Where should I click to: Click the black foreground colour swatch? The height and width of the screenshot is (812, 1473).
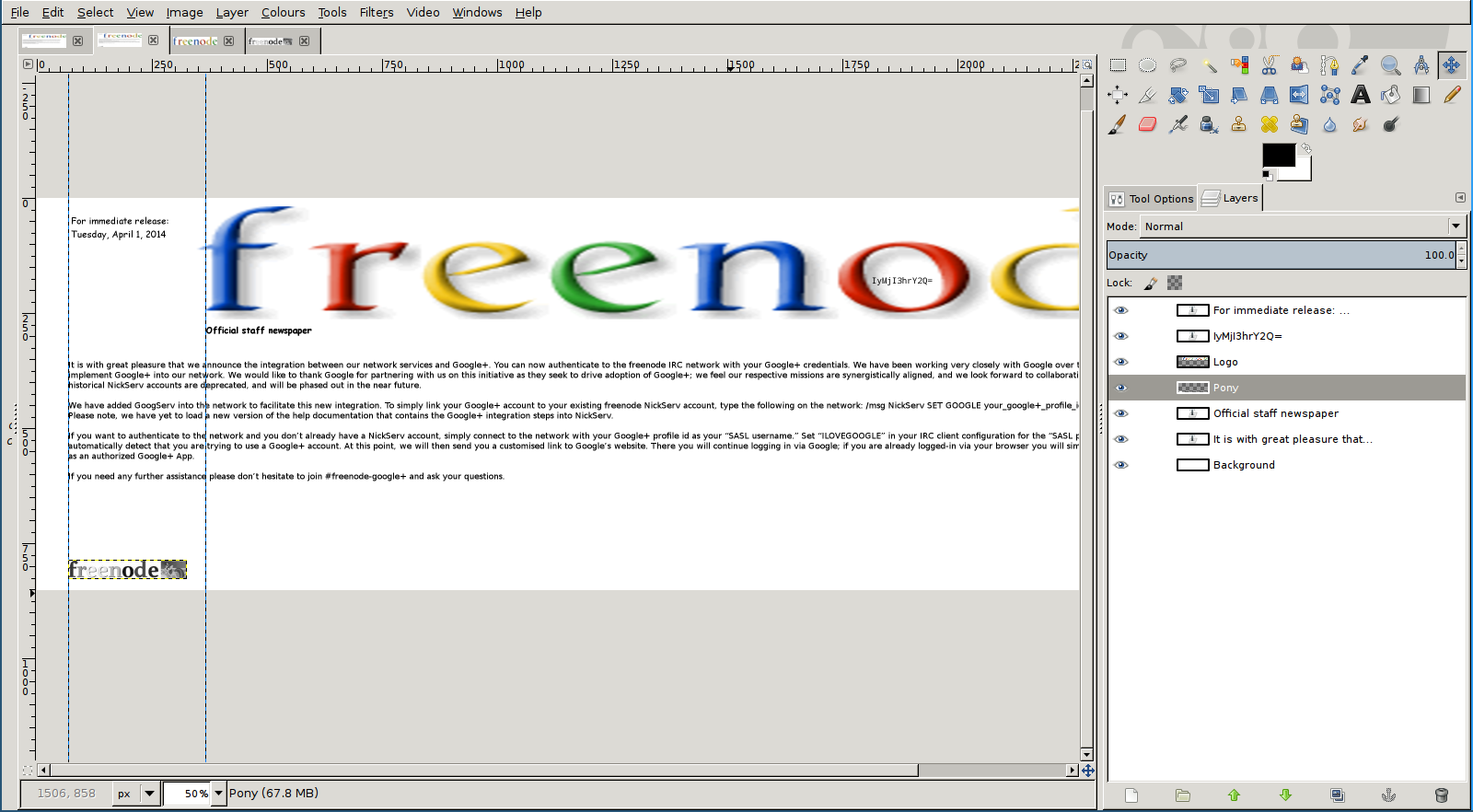1278,155
